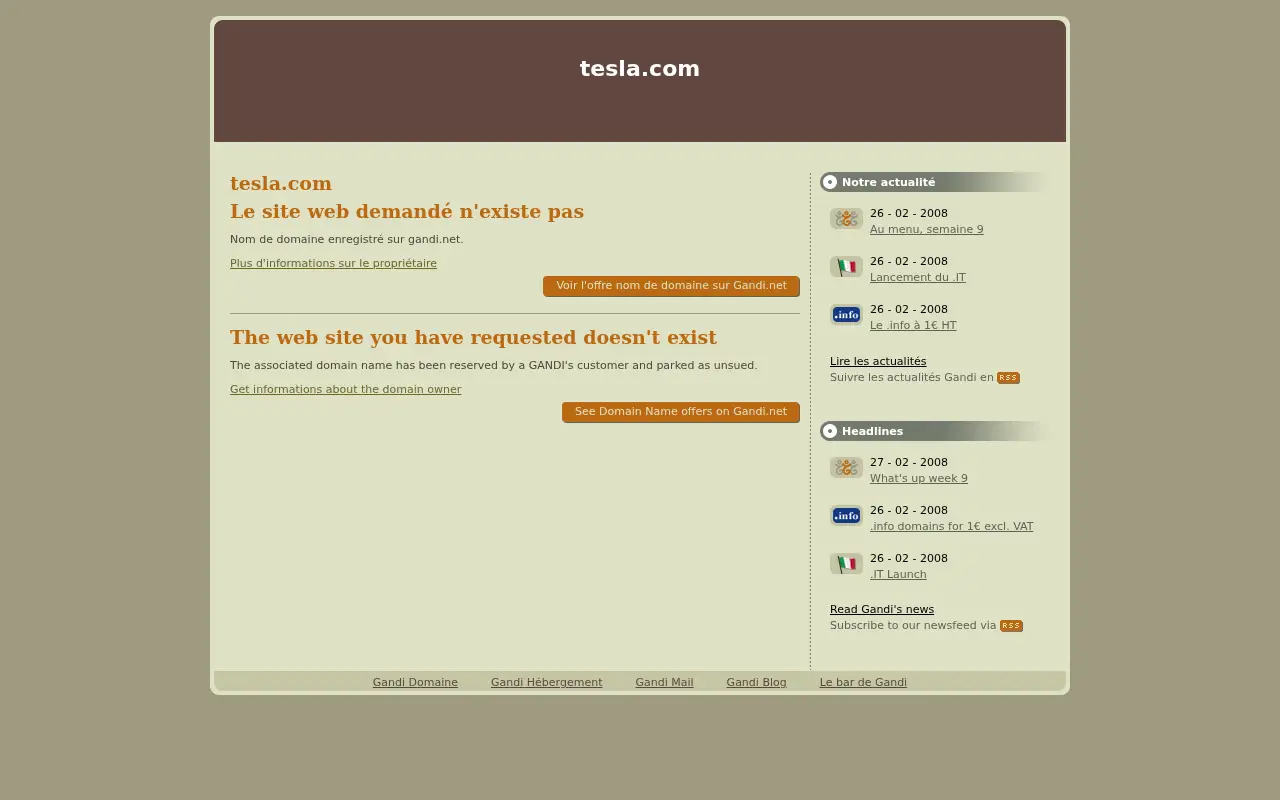Follow the 'Read Gandi's news' link
This screenshot has height=800, width=1280.
[882, 610]
